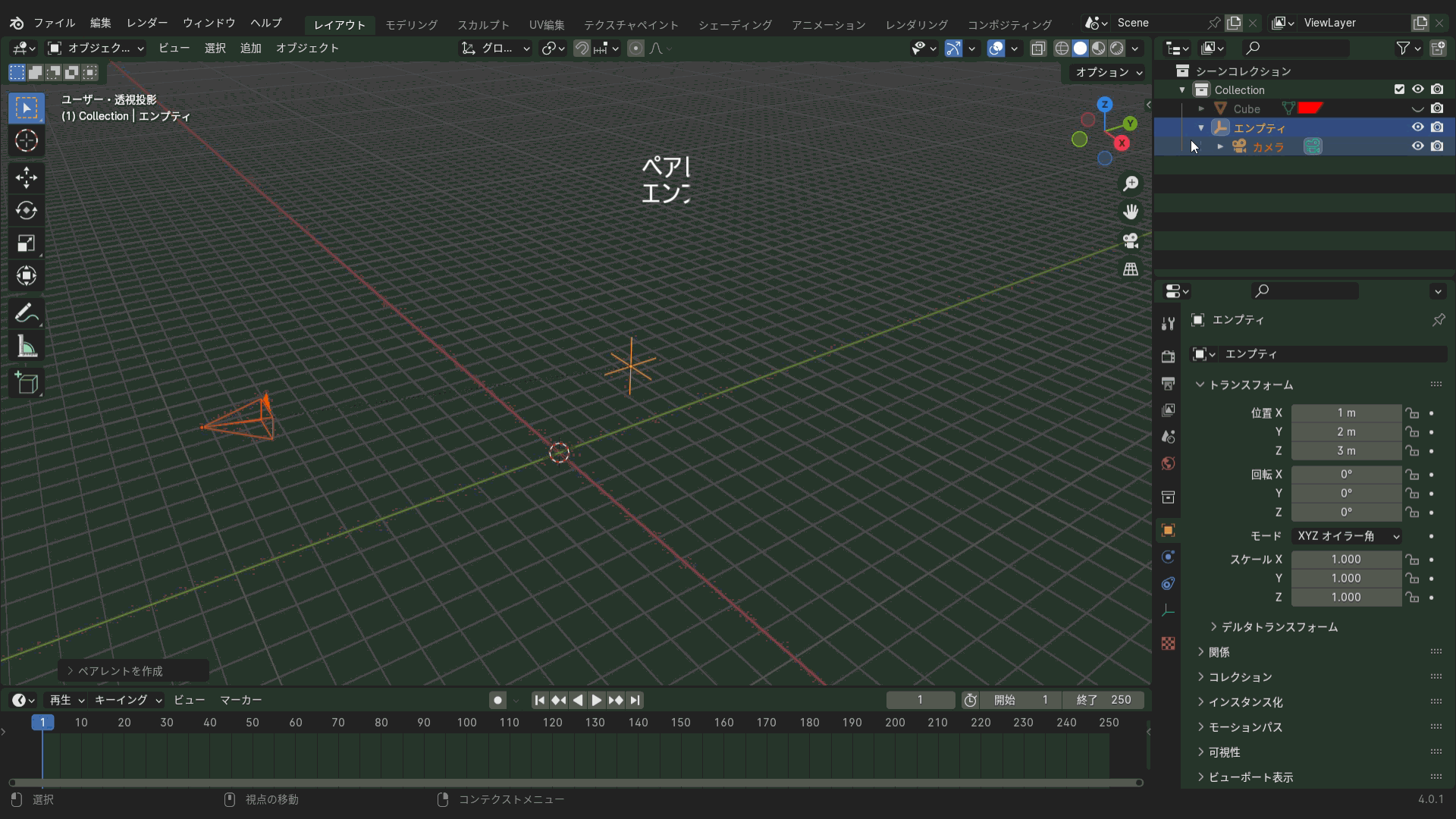Toggle camera view in viewport
This screenshot has height=819, width=1456.
1131,241
